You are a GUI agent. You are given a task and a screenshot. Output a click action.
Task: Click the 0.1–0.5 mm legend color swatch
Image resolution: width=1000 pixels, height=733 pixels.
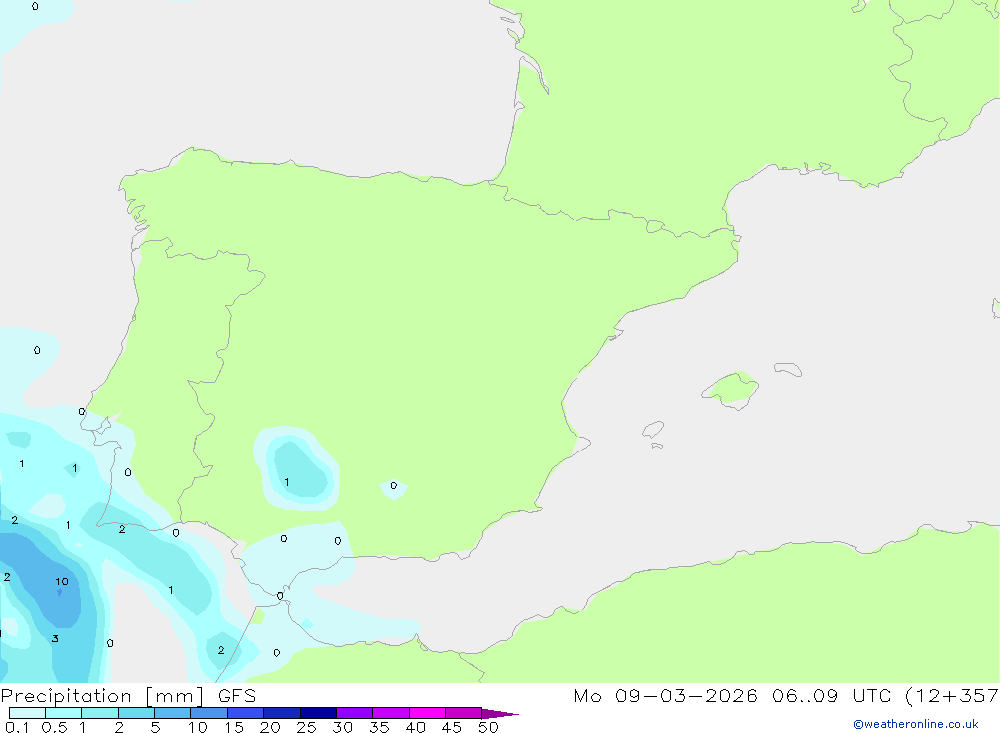(x=27, y=713)
